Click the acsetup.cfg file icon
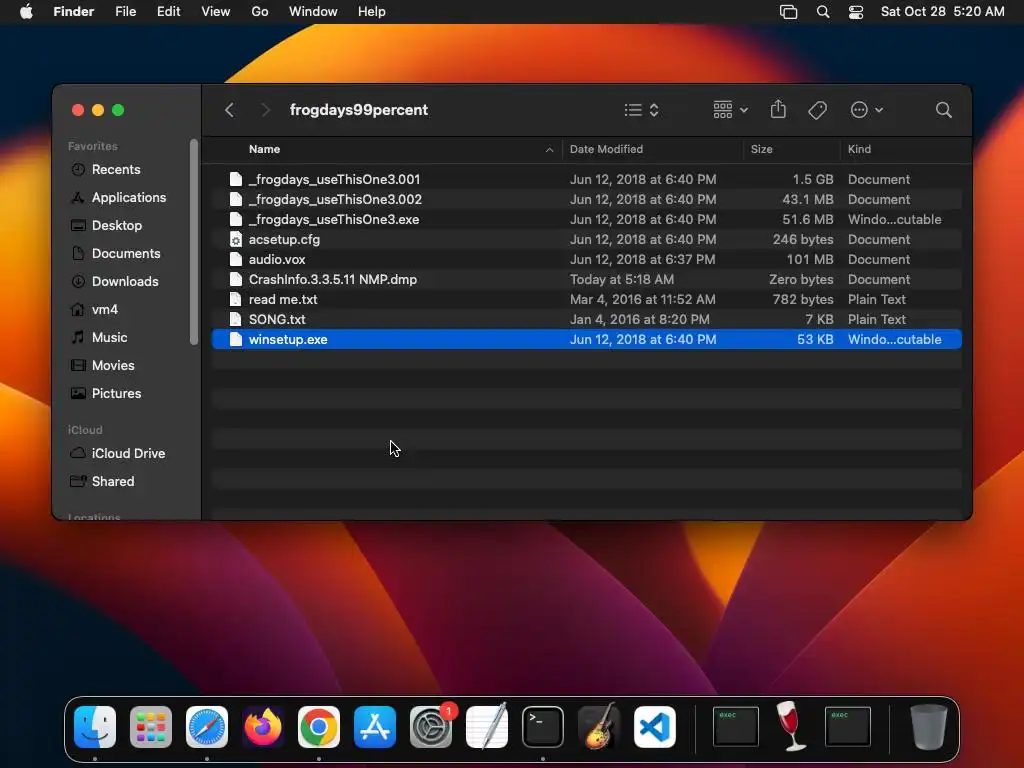Screen dimensions: 1024x768 (236, 240)
